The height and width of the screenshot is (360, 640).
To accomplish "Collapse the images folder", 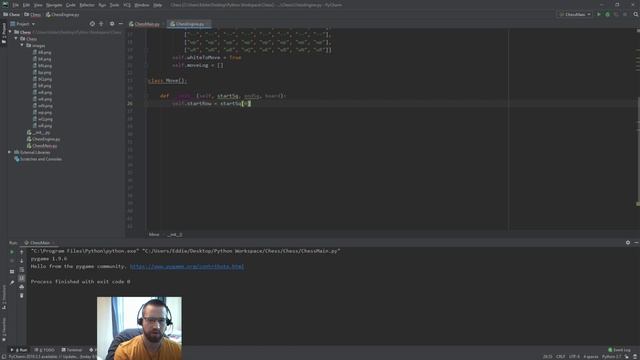I will 22,45.
